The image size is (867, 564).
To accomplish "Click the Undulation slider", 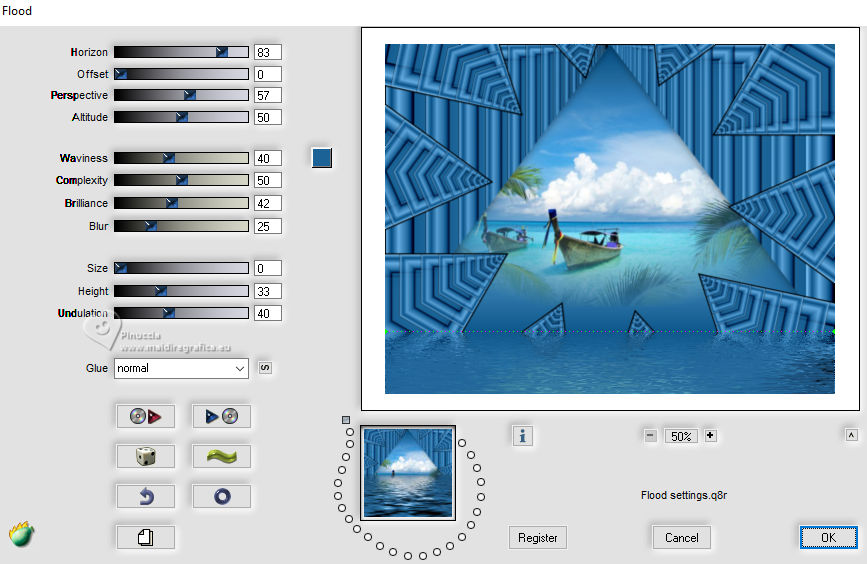I will click(x=181, y=313).
